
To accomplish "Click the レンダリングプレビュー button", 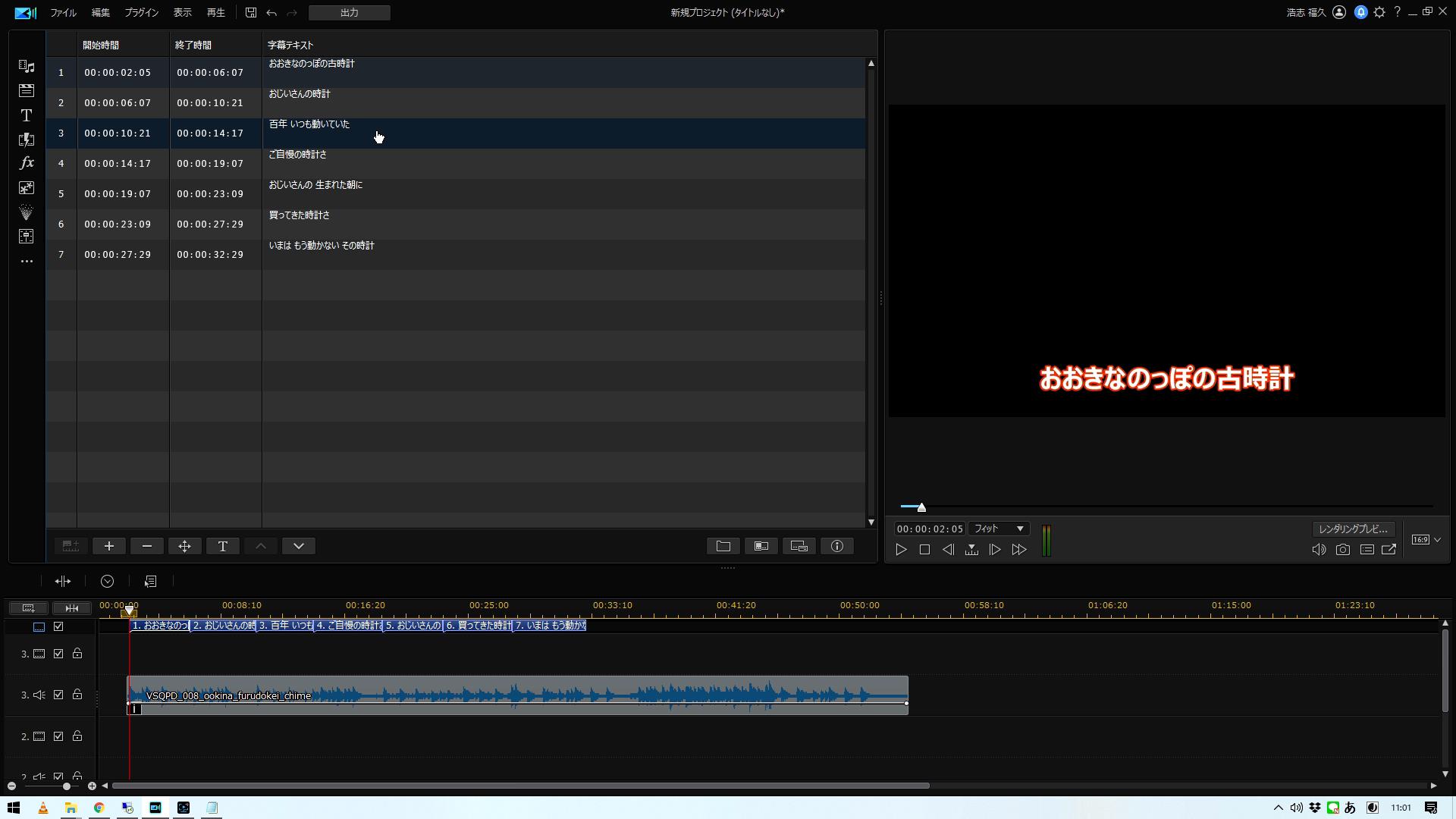I will pyautogui.click(x=1354, y=529).
